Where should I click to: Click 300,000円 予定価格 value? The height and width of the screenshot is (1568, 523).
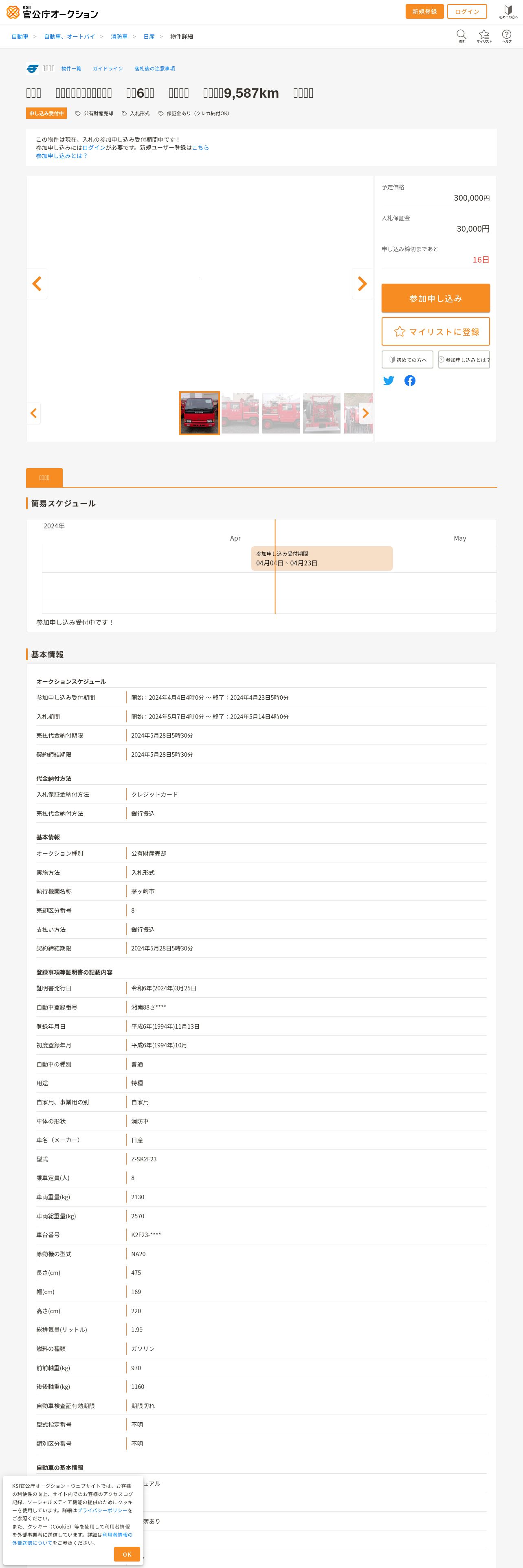click(471, 198)
